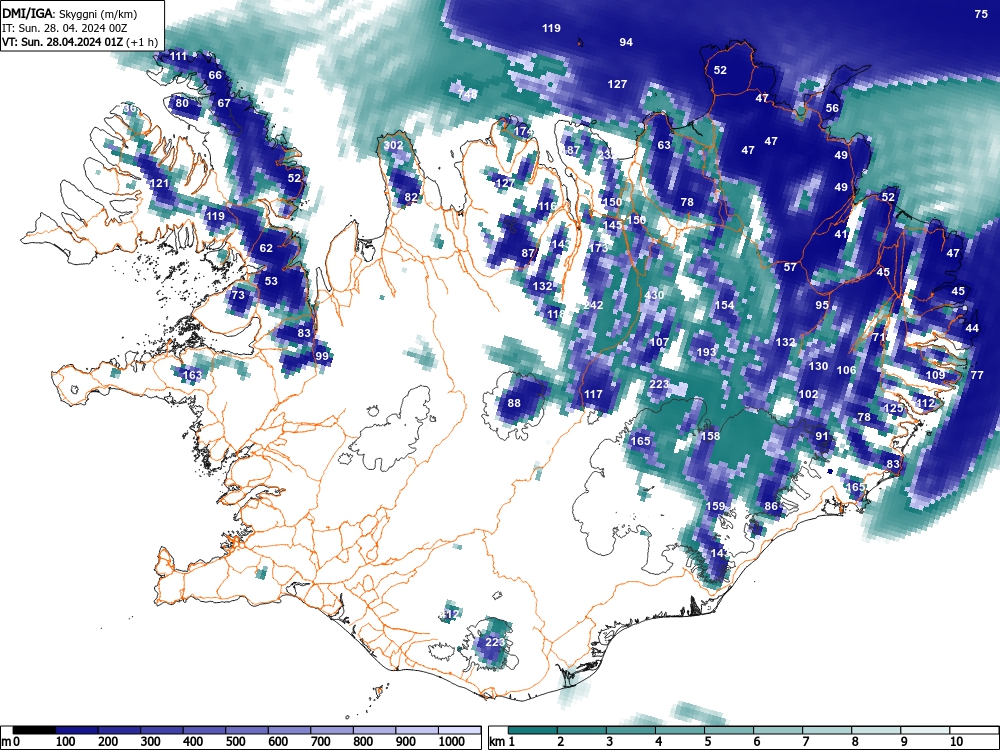Click the 'km 1' label on the kilometre scale
Image resolution: width=1000 pixels, height=750 pixels.
502,742
